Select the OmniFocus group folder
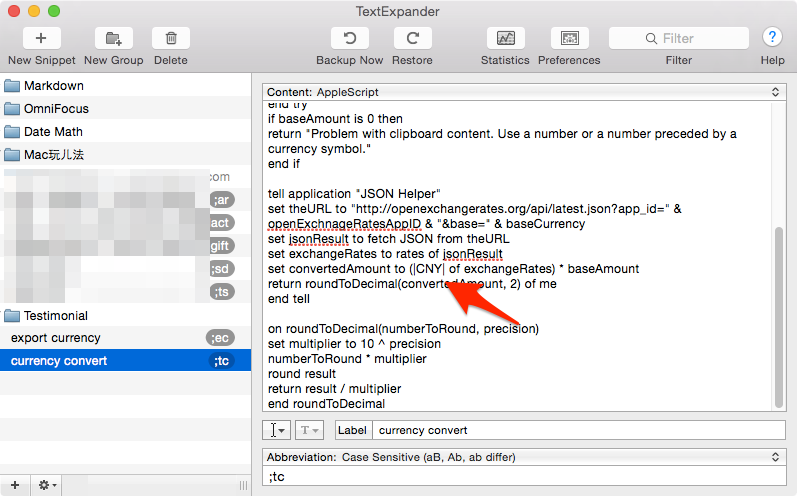Viewport: 797px width, 496px height. pyautogui.click(x=125, y=108)
